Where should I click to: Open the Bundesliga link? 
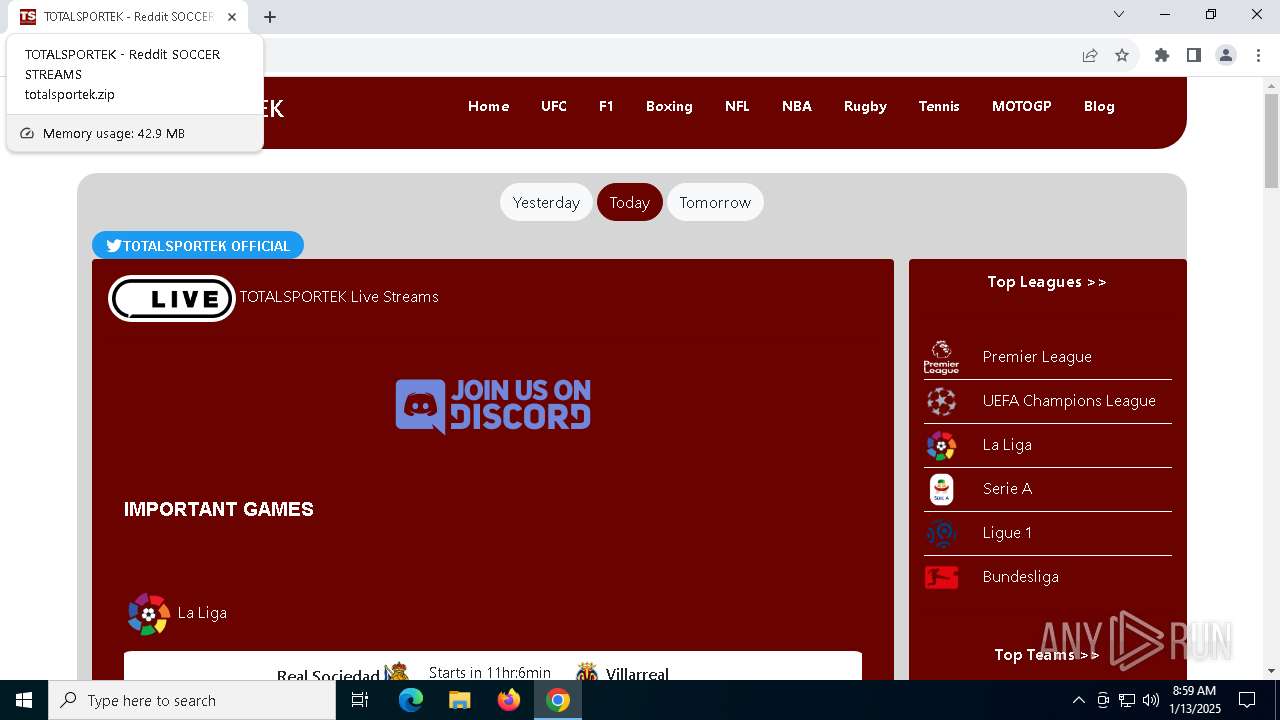pos(1020,577)
